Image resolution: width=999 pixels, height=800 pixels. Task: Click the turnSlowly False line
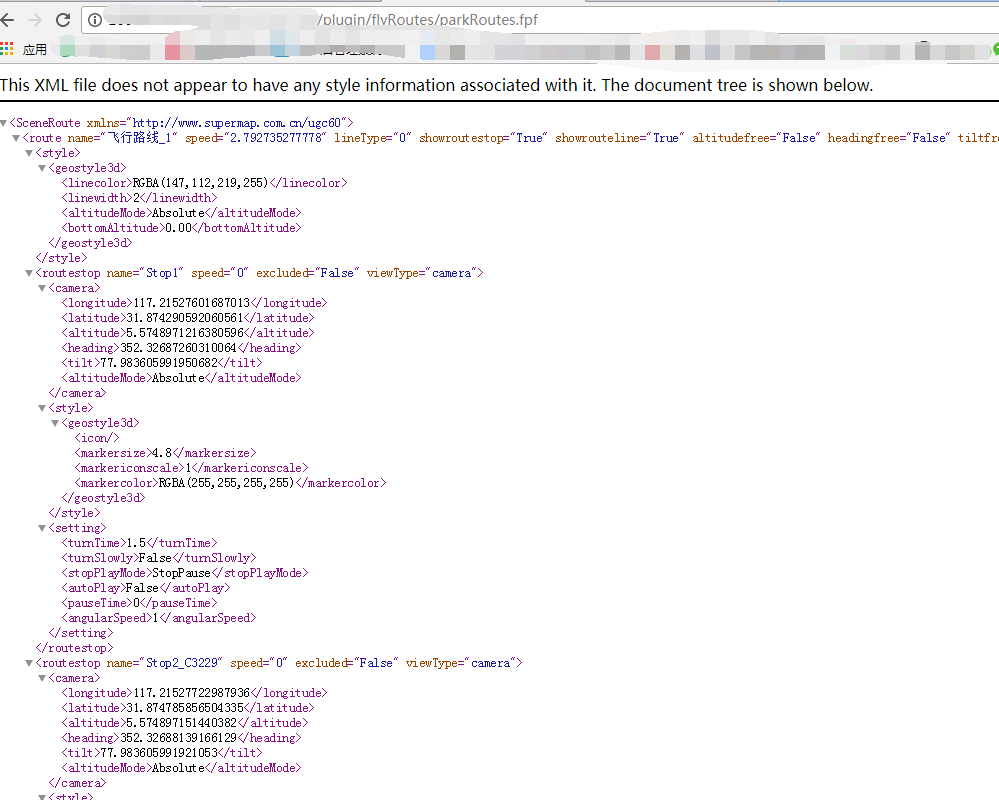click(x=159, y=558)
